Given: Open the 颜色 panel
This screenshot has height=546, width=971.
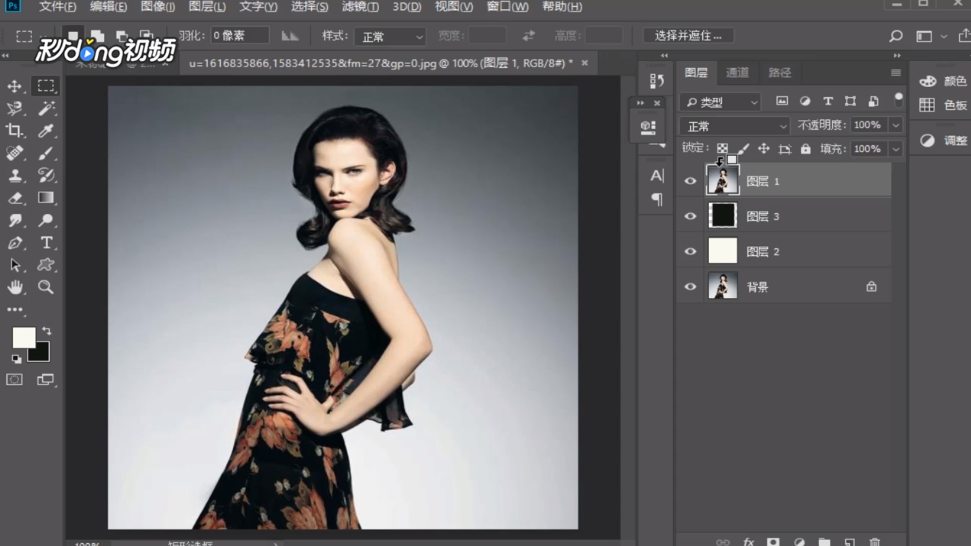Looking at the screenshot, I should click(x=943, y=81).
